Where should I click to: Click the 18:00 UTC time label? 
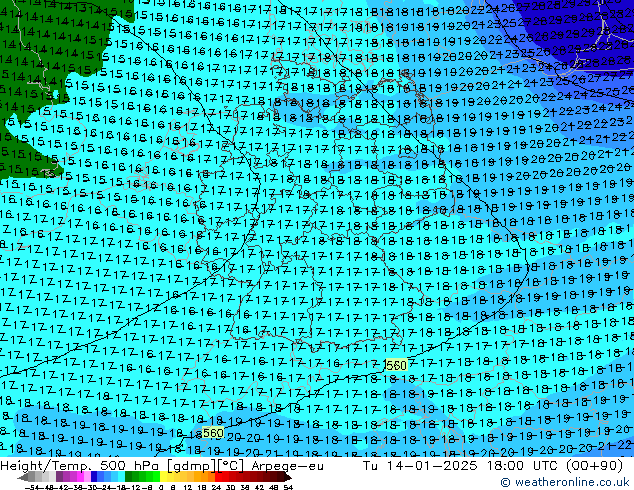[524, 466]
